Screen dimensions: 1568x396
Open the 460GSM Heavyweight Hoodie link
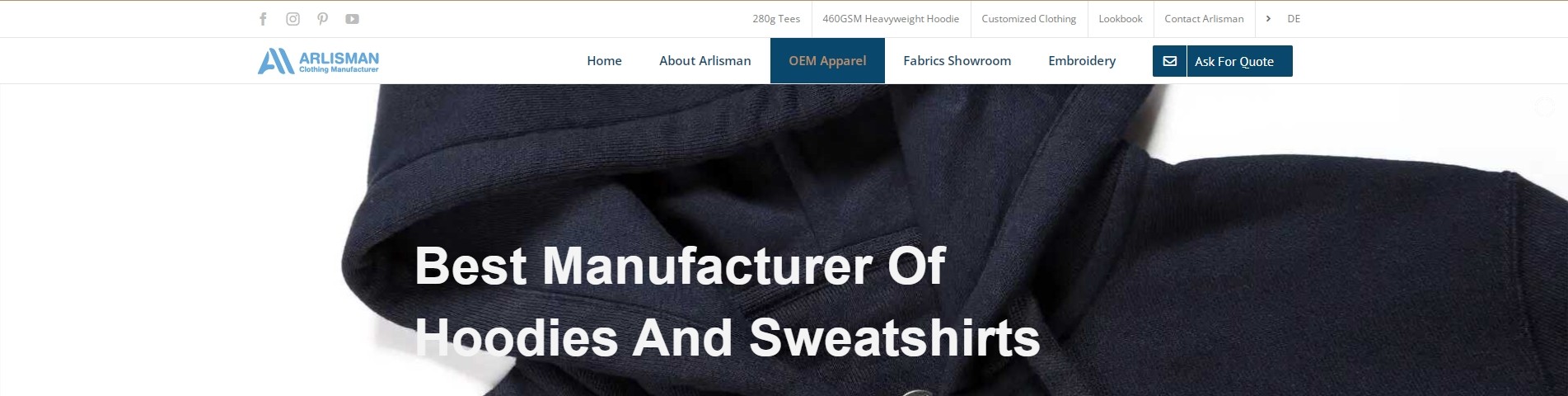click(891, 18)
